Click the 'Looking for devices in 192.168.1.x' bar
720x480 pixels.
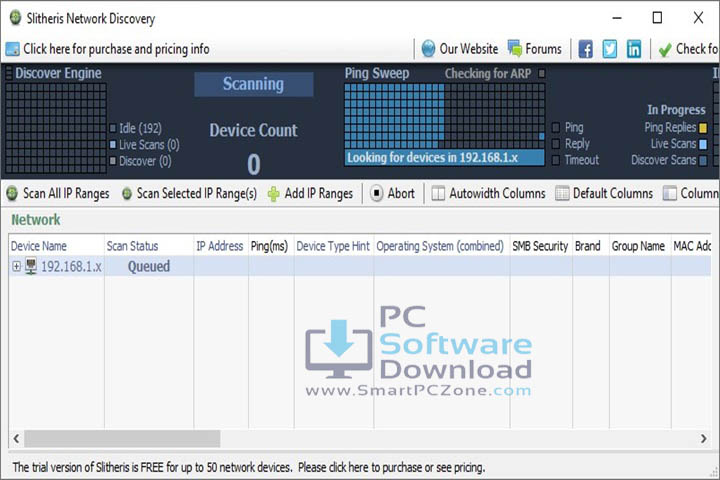[444, 158]
